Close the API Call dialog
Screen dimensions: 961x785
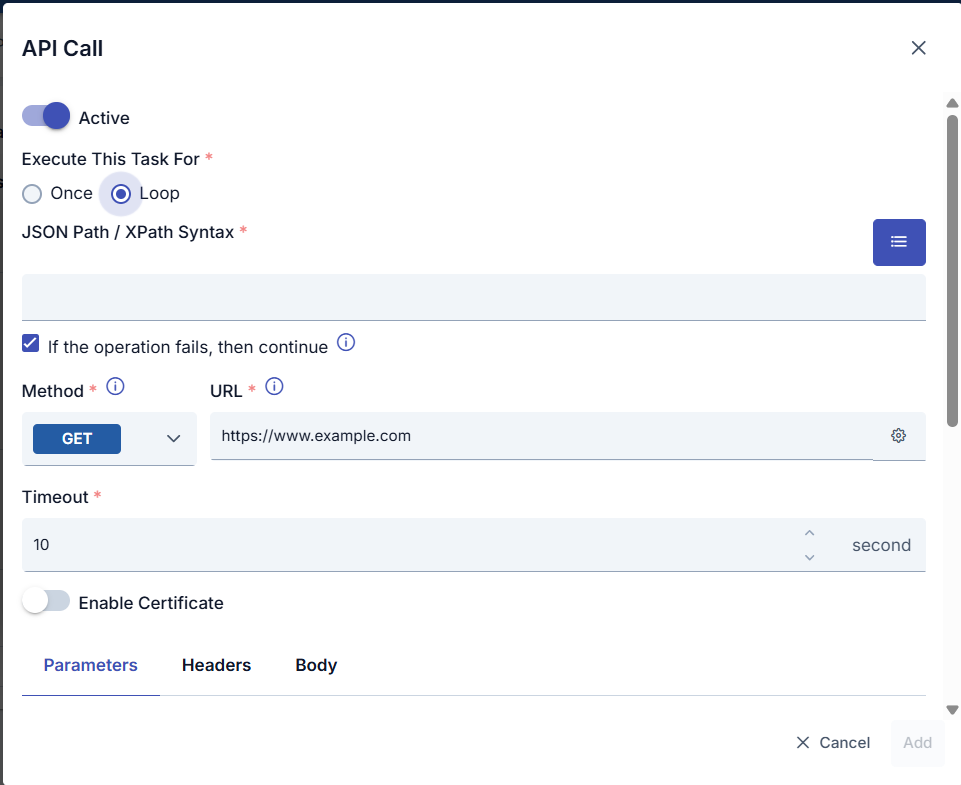tap(918, 47)
